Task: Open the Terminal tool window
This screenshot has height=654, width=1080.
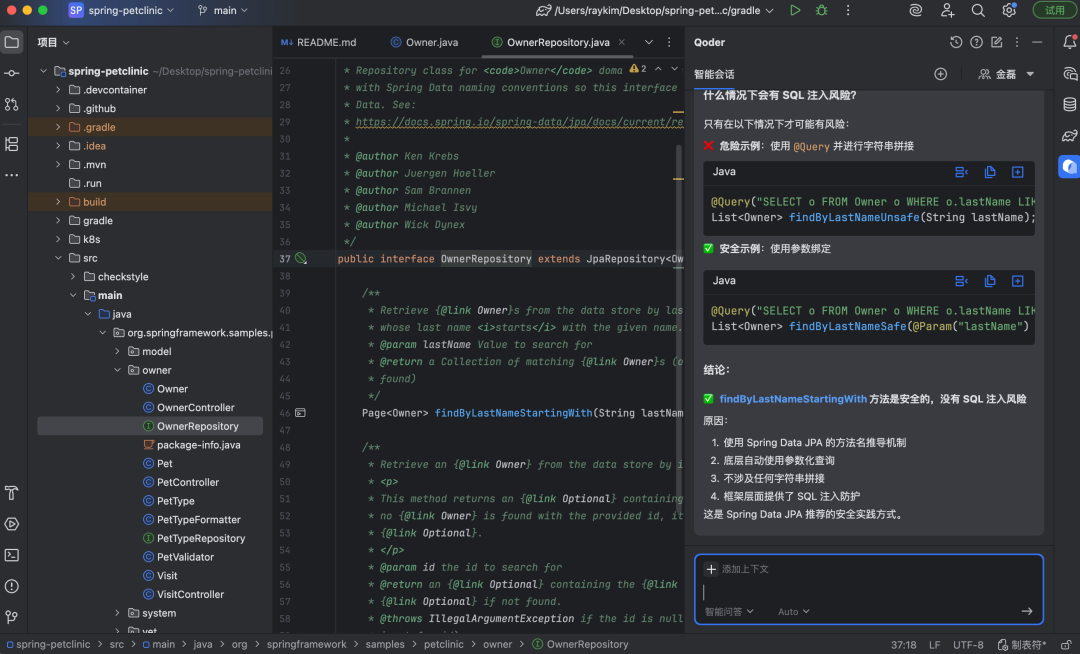Action: coord(12,555)
